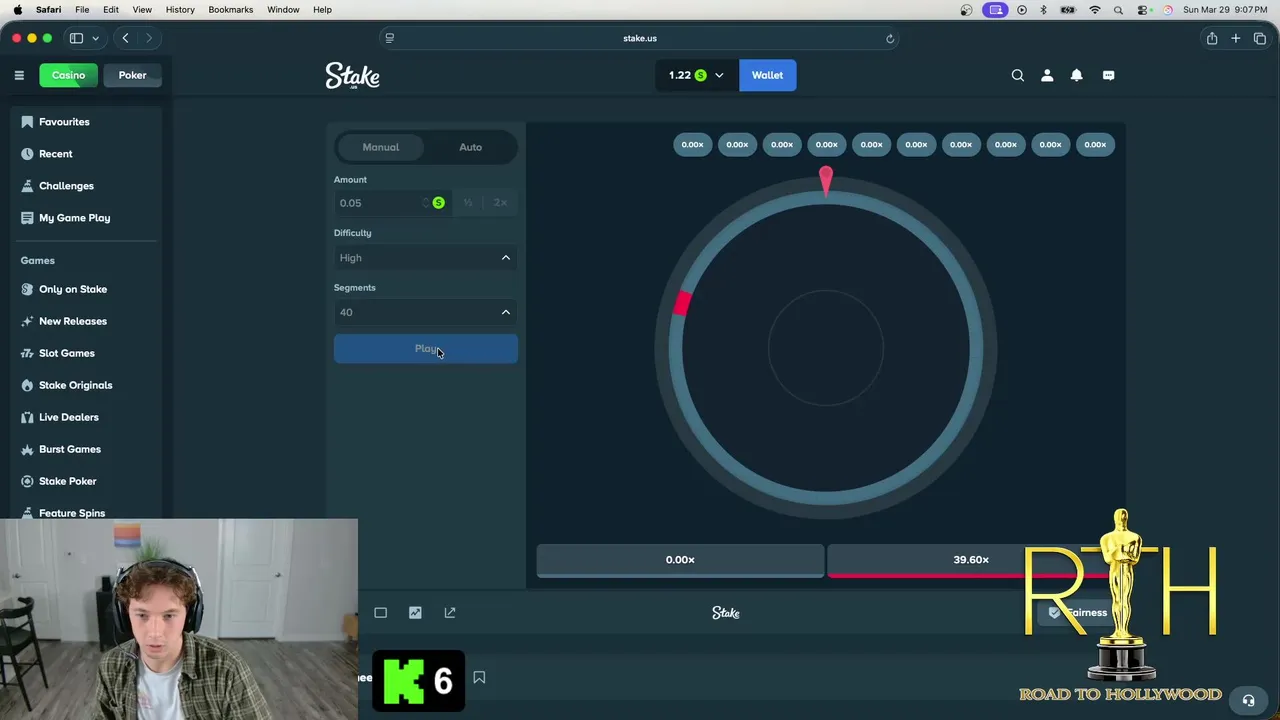Open the Segments 40 dropdown
Viewport: 1280px width, 720px height.
point(425,312)
